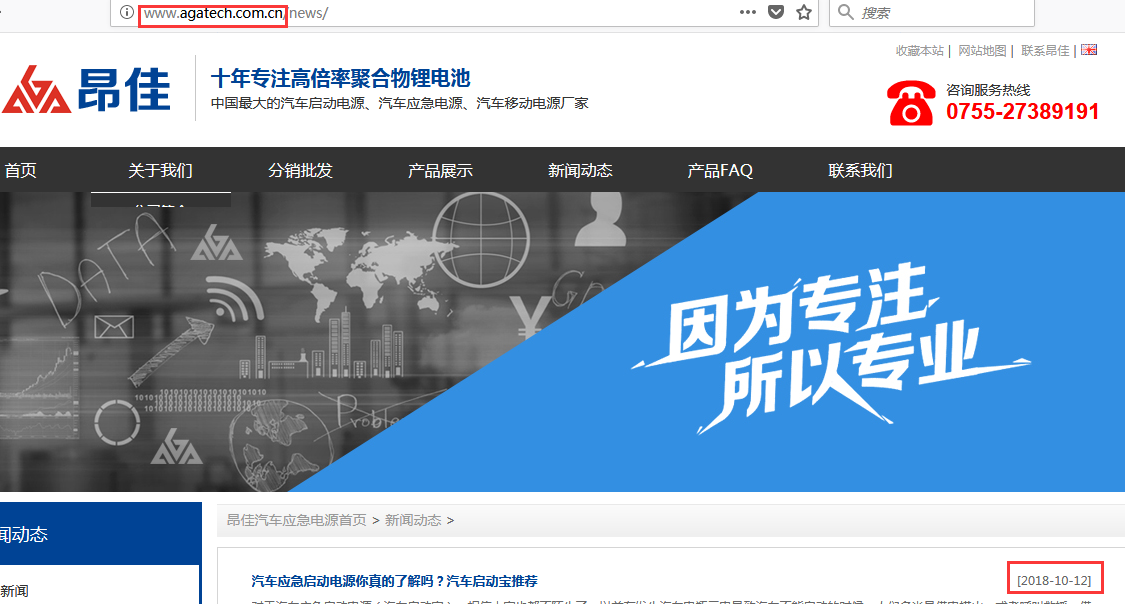Click the 昂佳 AGA logo
This screenshot has height=604, width=1125.
click(x=87, y=89)
